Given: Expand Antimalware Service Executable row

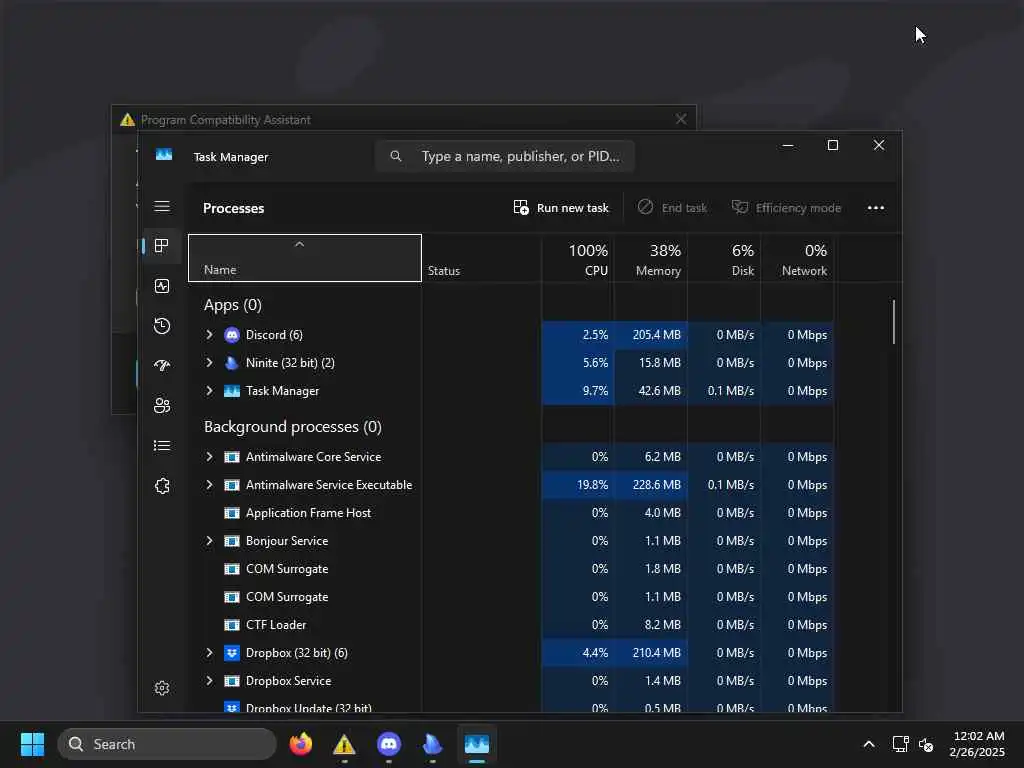Looking at the screenshot, I should pyautogui.click(x=210, y=485).
